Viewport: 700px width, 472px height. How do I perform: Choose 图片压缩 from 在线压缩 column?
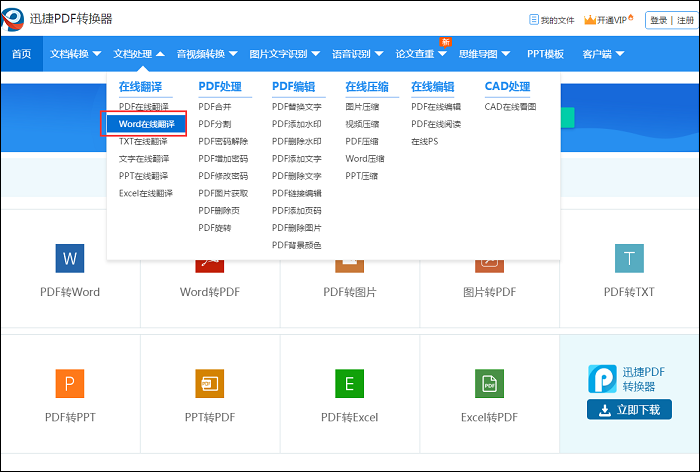[x=362, y=107]
